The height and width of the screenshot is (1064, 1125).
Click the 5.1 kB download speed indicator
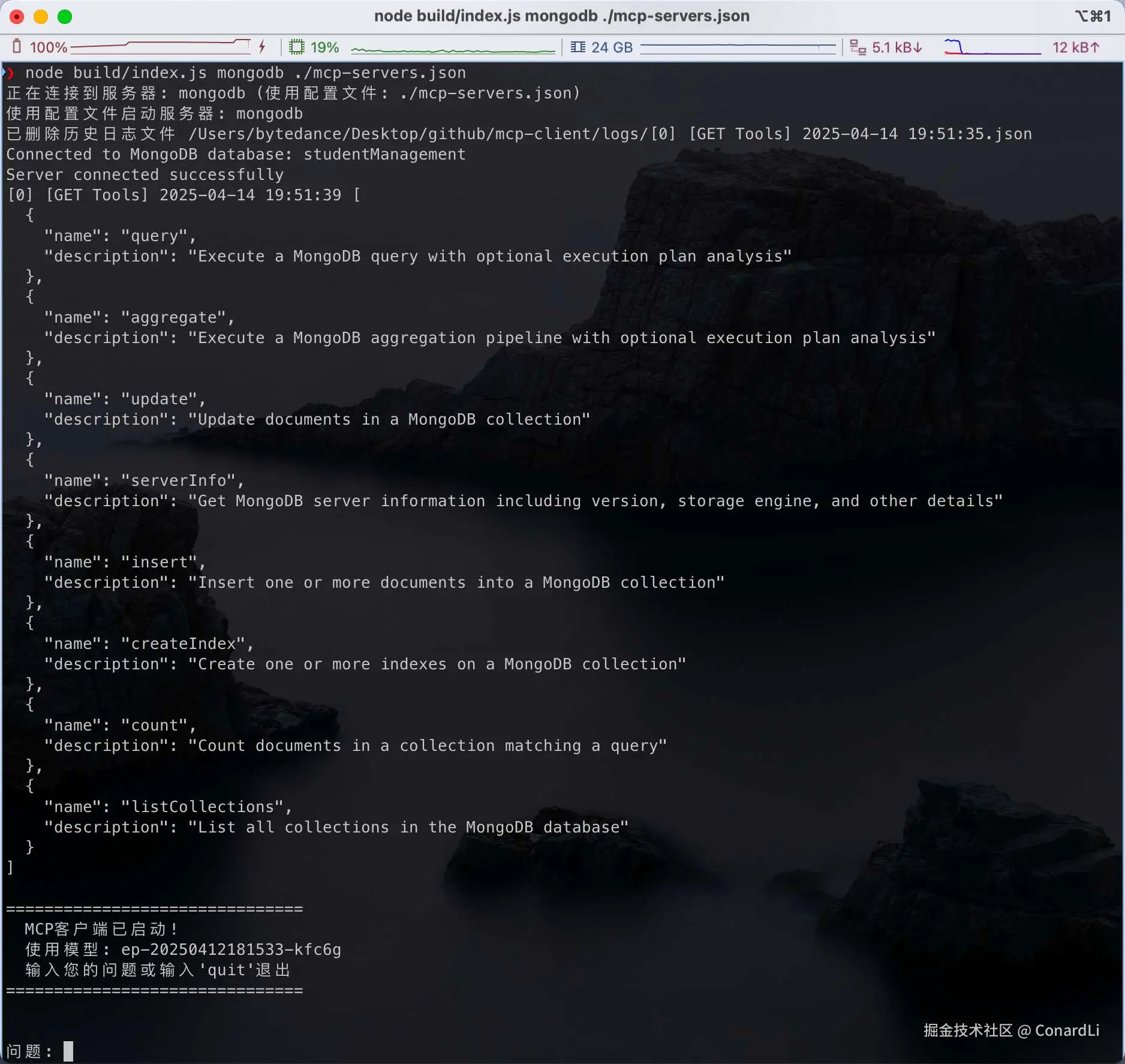[x=897, y=47]
